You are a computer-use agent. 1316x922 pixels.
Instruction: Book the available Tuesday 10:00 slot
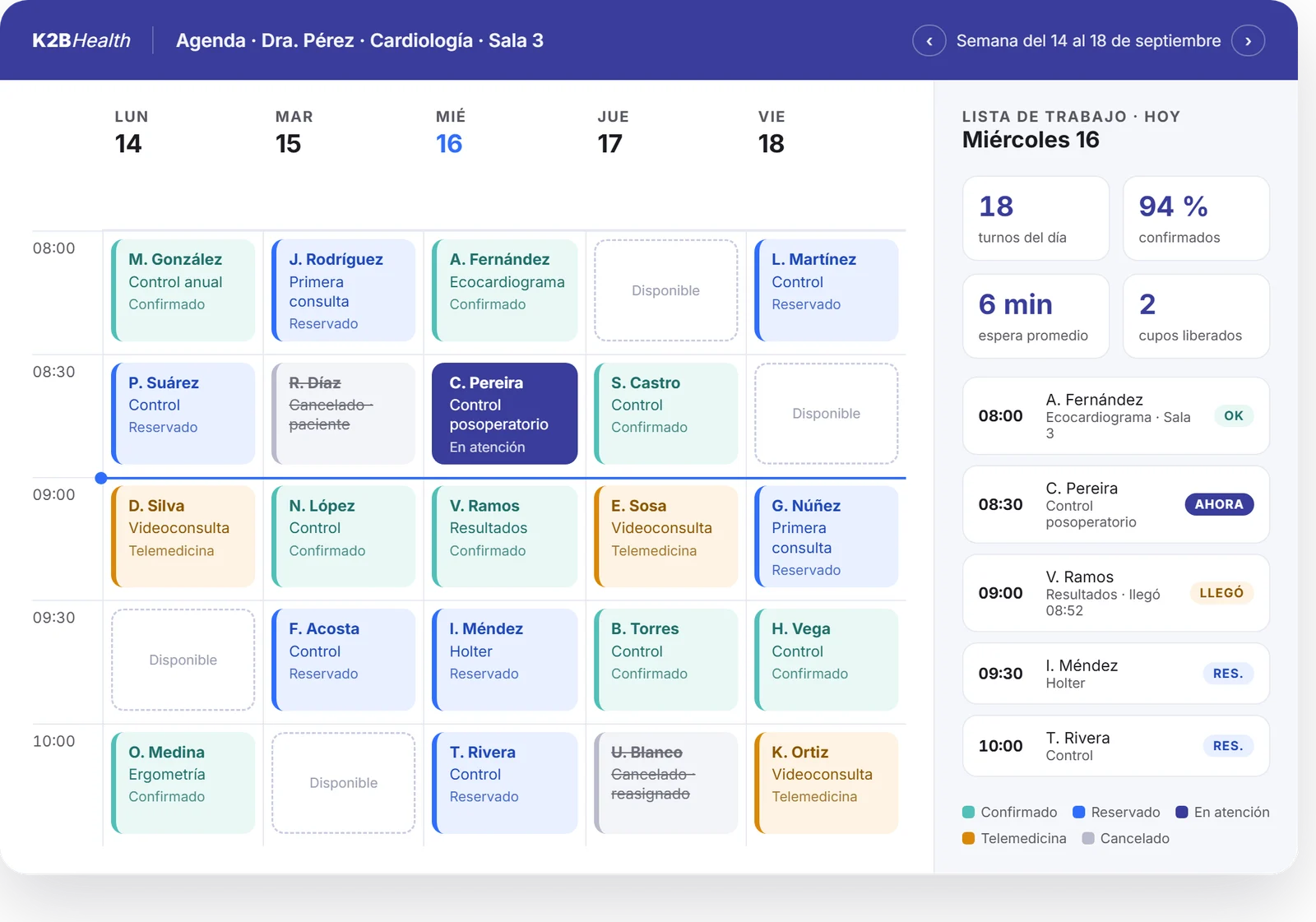point(343,783)
